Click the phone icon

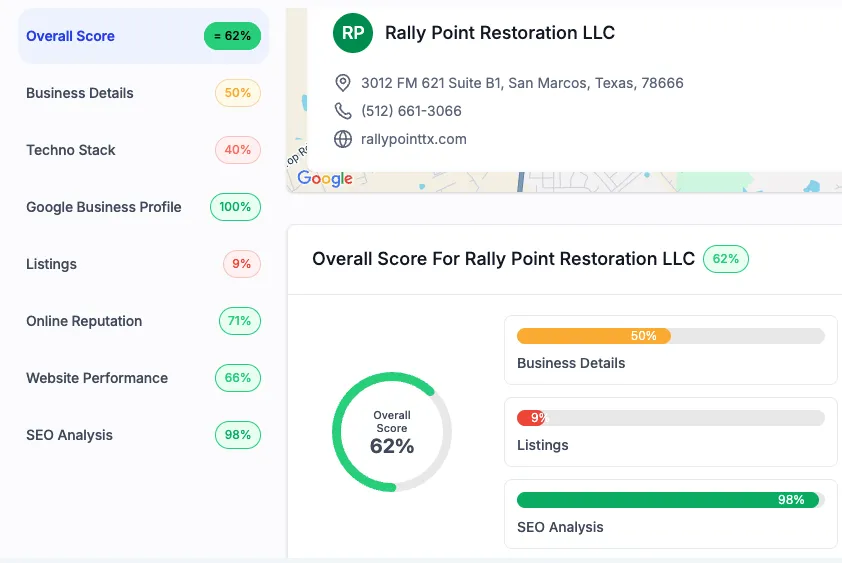coord(343,111)
